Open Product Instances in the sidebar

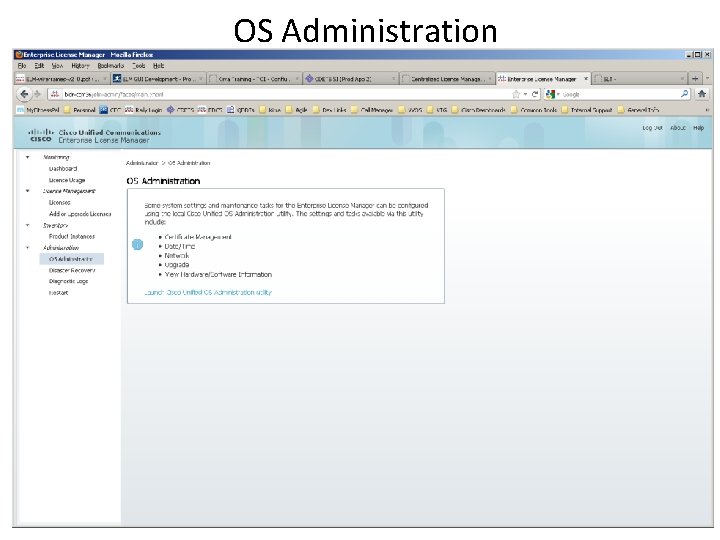tap(72, 236)
